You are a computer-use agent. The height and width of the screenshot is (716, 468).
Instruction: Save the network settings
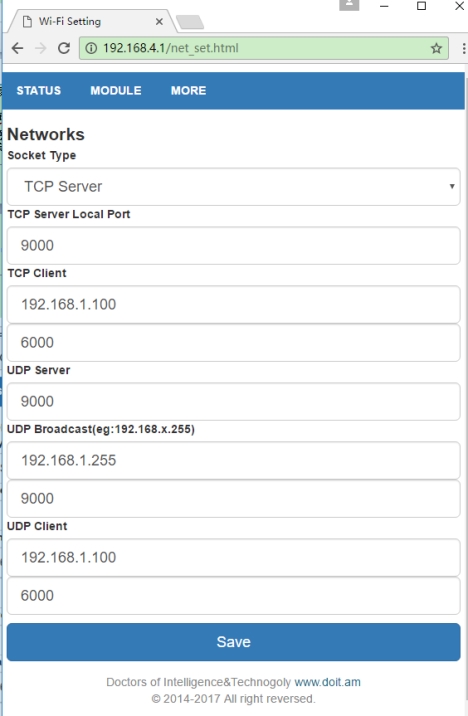[233, 642]
